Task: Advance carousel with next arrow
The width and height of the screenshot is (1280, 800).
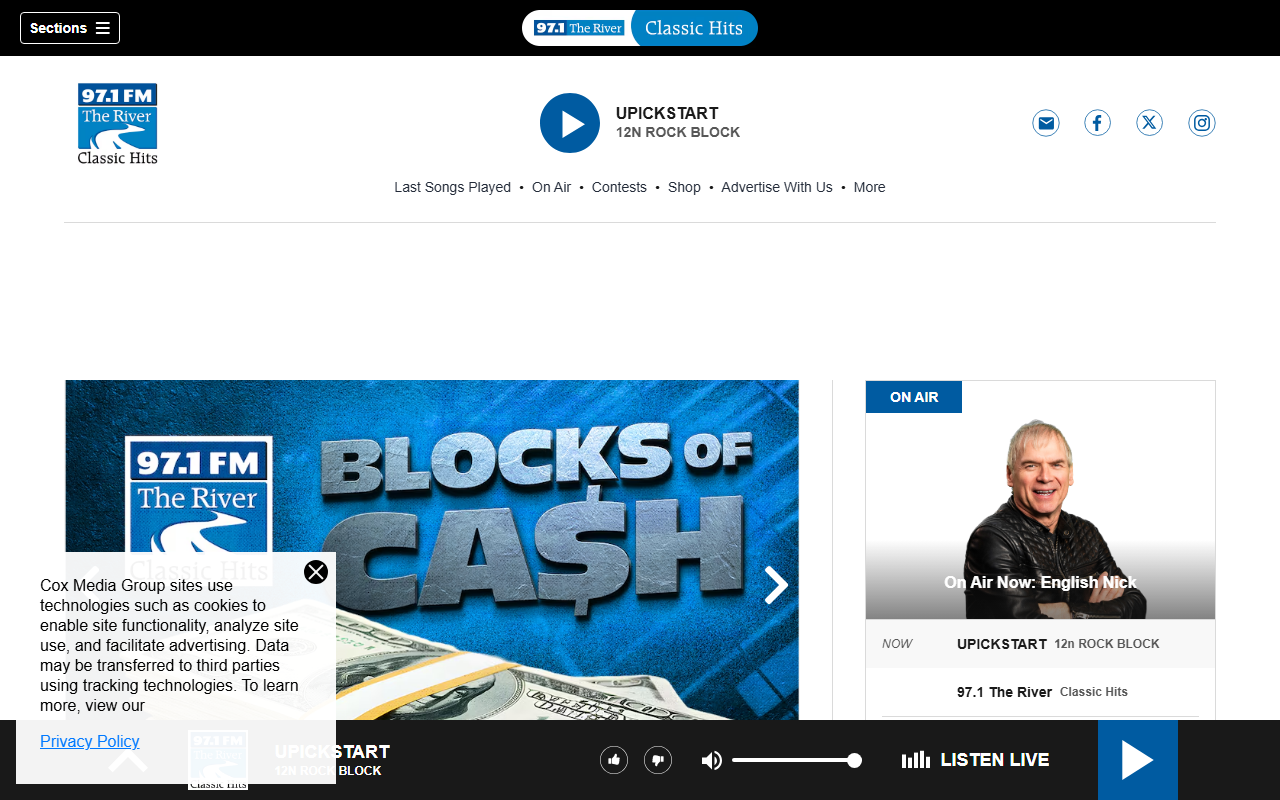Action: [776, 585]
